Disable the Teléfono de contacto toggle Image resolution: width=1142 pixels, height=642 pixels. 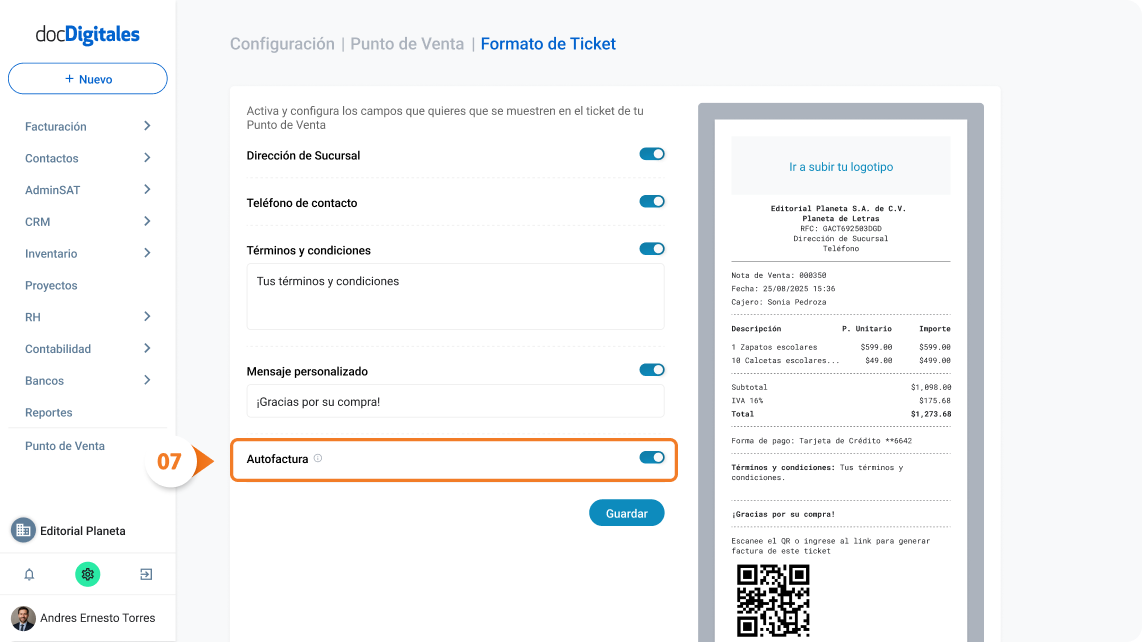652,201
